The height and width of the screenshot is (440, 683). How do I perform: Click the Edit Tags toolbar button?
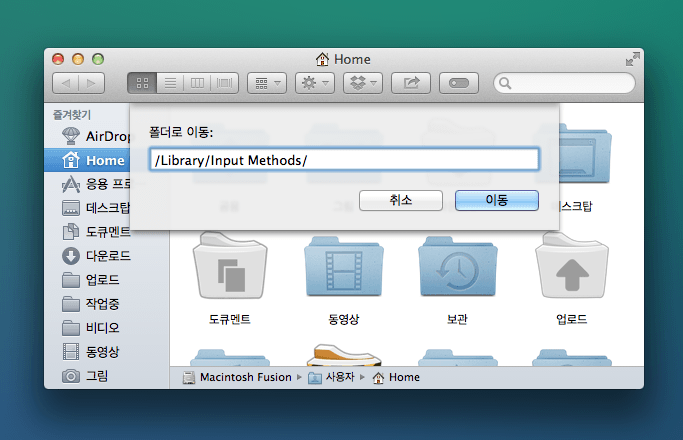click(458, 83)
